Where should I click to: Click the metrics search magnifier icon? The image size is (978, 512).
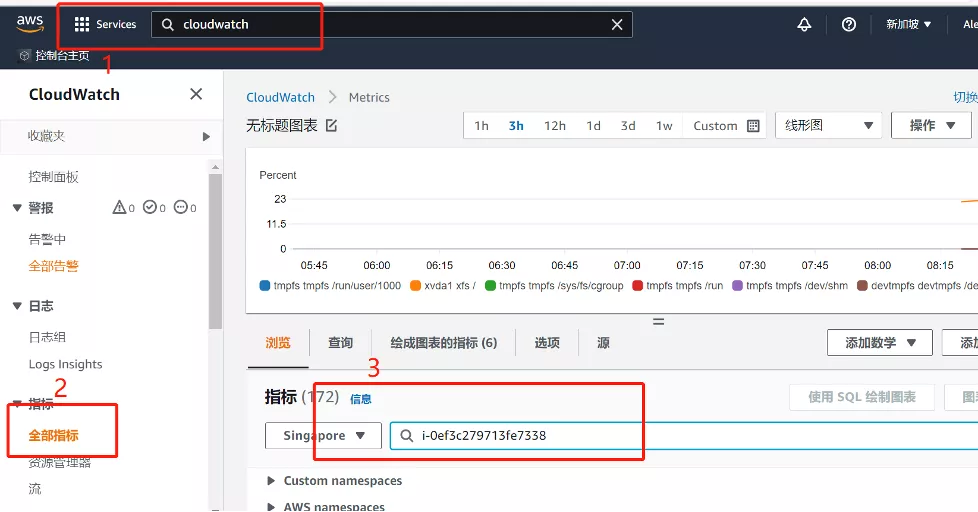[407, 435]
